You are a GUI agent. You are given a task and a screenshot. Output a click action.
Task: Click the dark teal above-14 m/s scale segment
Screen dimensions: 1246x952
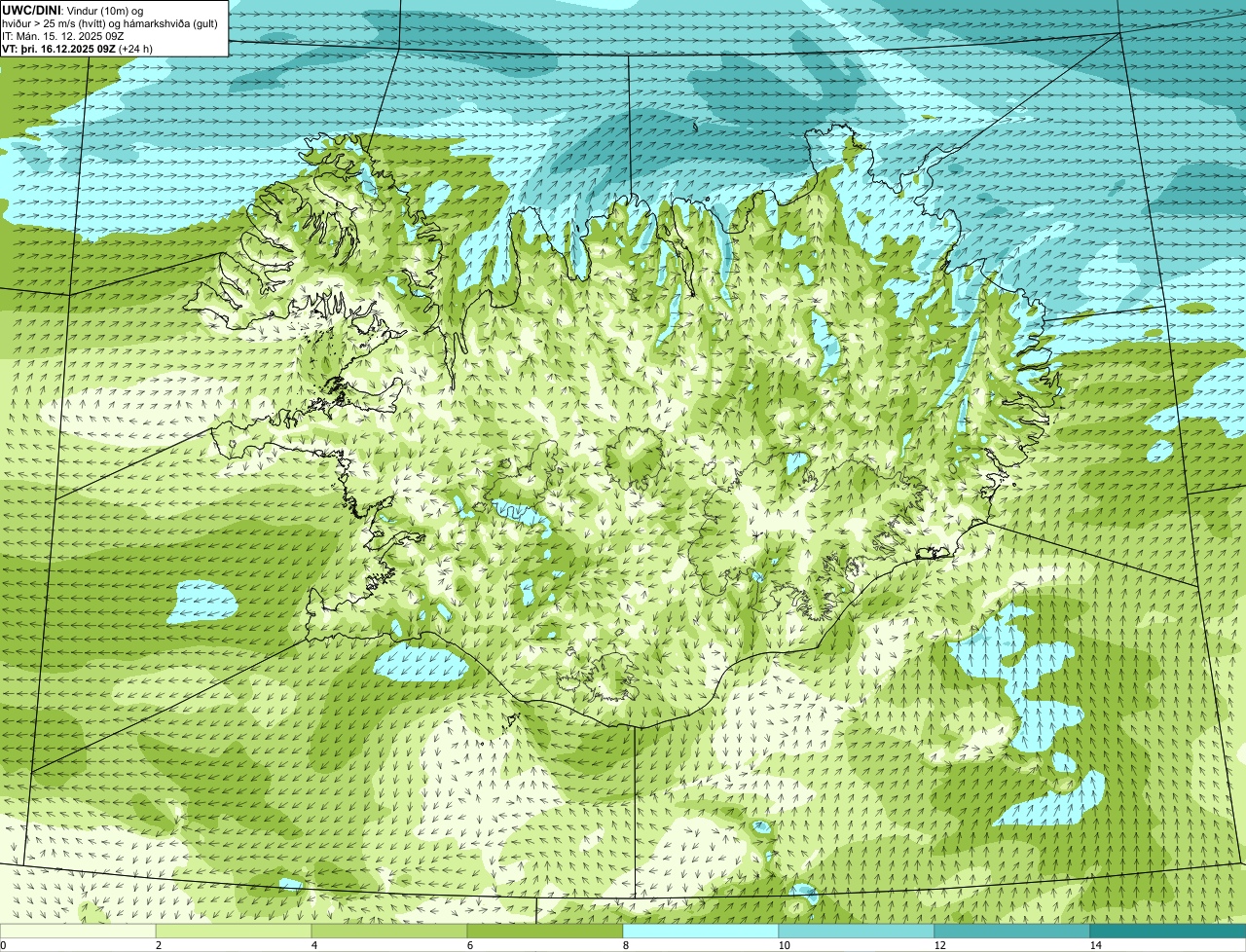(x=1168, y=931)
